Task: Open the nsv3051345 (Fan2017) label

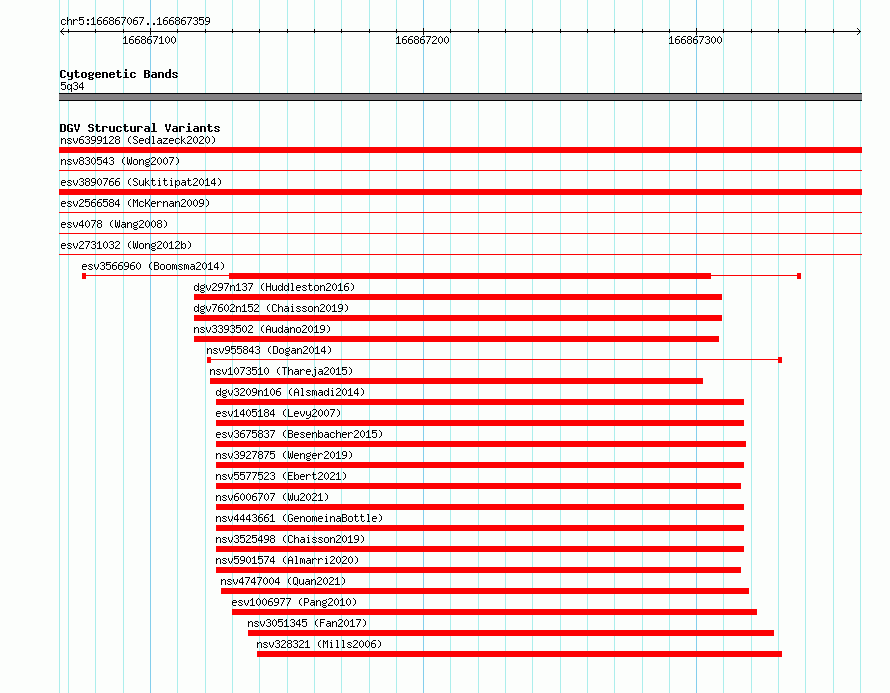Action: point(307,623)
